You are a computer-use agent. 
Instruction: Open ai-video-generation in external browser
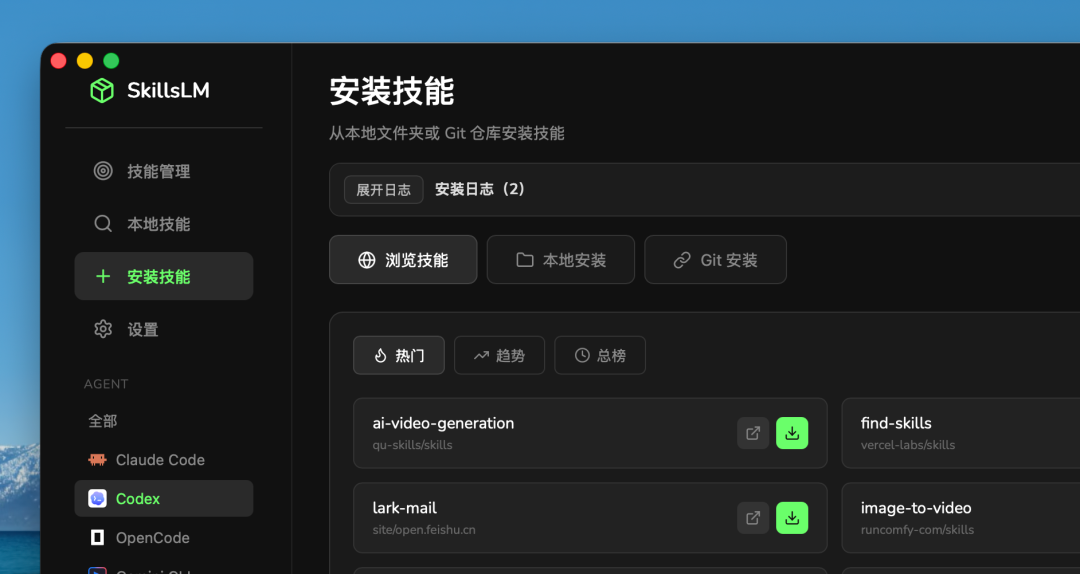tap(753, 433)
